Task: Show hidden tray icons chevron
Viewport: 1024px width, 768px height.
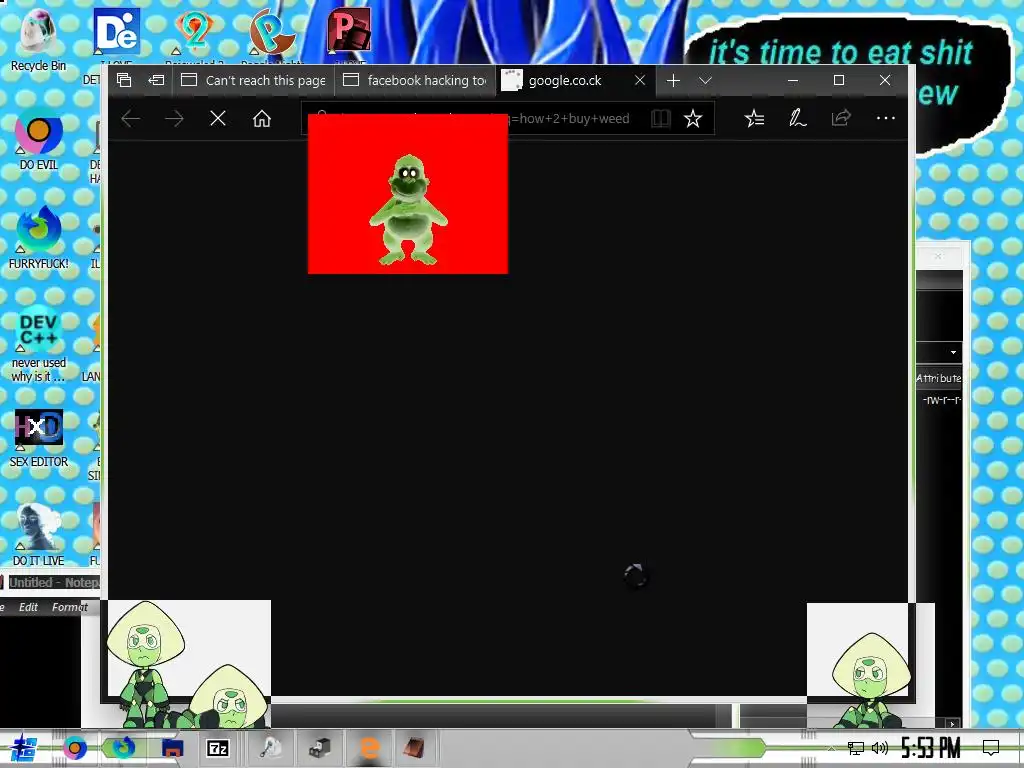Action: [831, 748]
